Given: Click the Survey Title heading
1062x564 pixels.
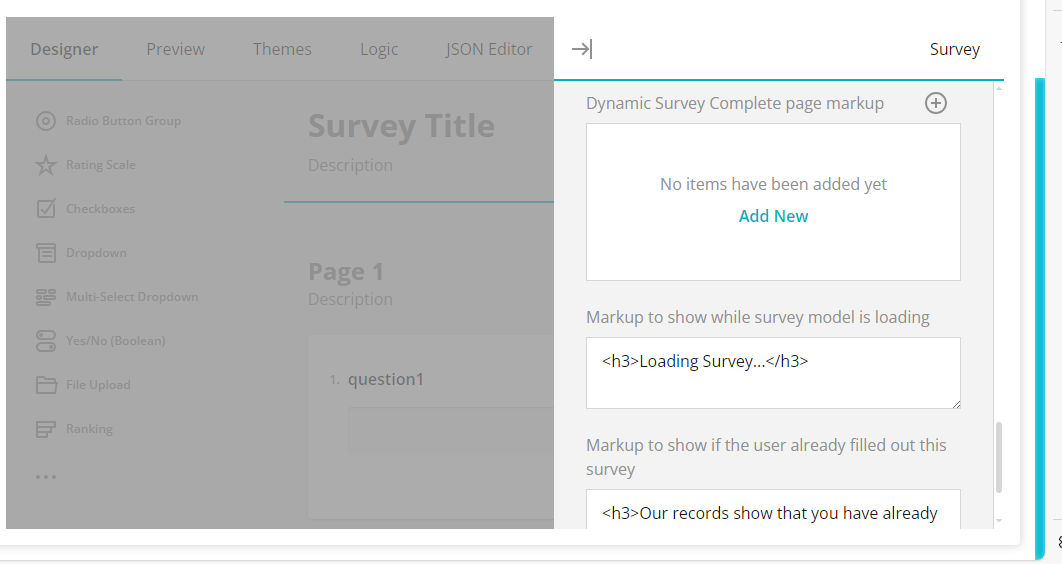Looking at the screenshot, I should click(x=401, y=126).
